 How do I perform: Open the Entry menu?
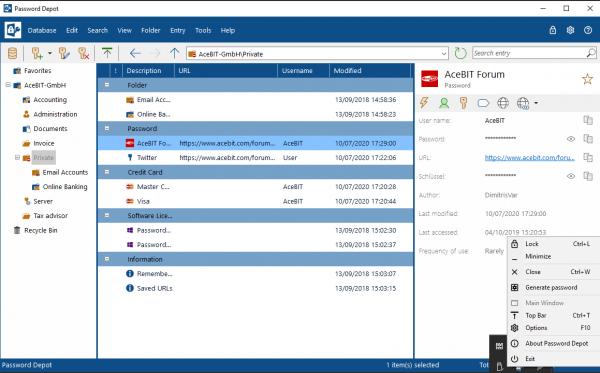(x=178, y=30)
